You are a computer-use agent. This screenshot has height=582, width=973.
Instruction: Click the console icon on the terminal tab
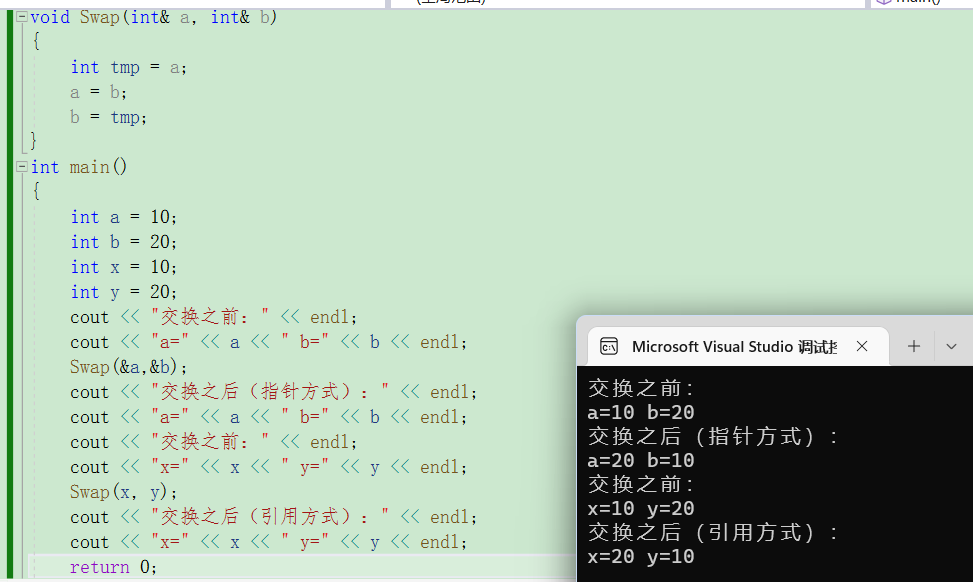pos(610,346)
